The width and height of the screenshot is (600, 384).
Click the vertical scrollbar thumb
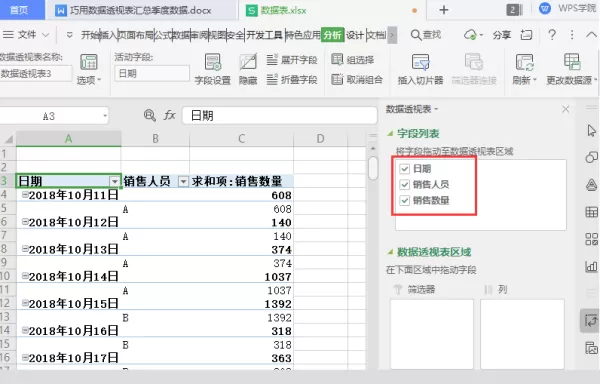point(373,168)
